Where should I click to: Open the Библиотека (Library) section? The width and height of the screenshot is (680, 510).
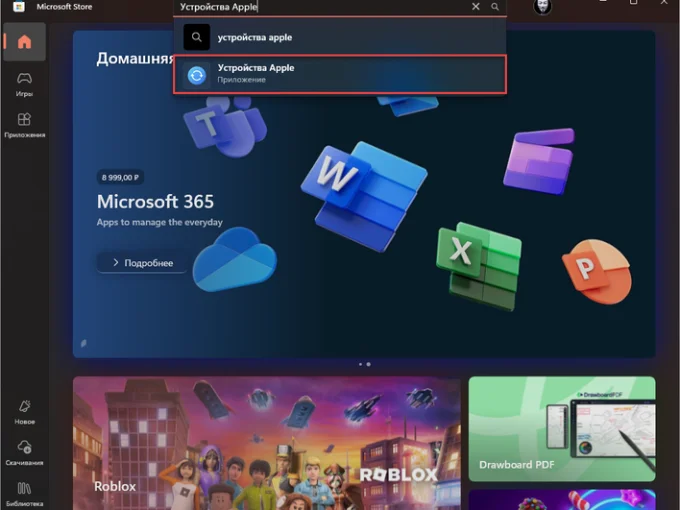(24, 494)
